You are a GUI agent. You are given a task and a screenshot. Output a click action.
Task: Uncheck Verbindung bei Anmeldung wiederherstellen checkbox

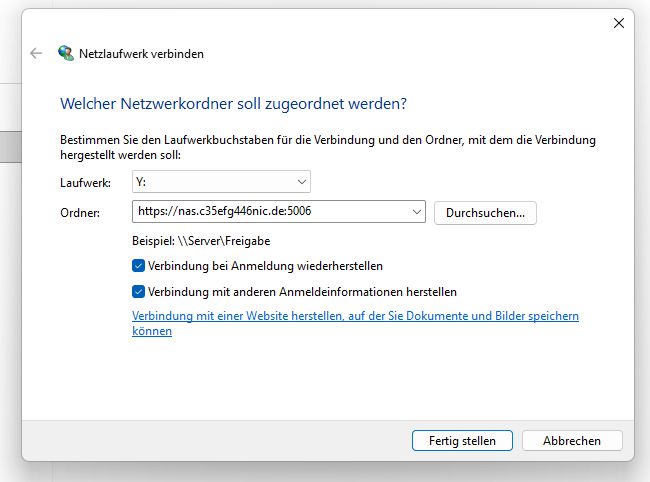(x=138, y=266)
